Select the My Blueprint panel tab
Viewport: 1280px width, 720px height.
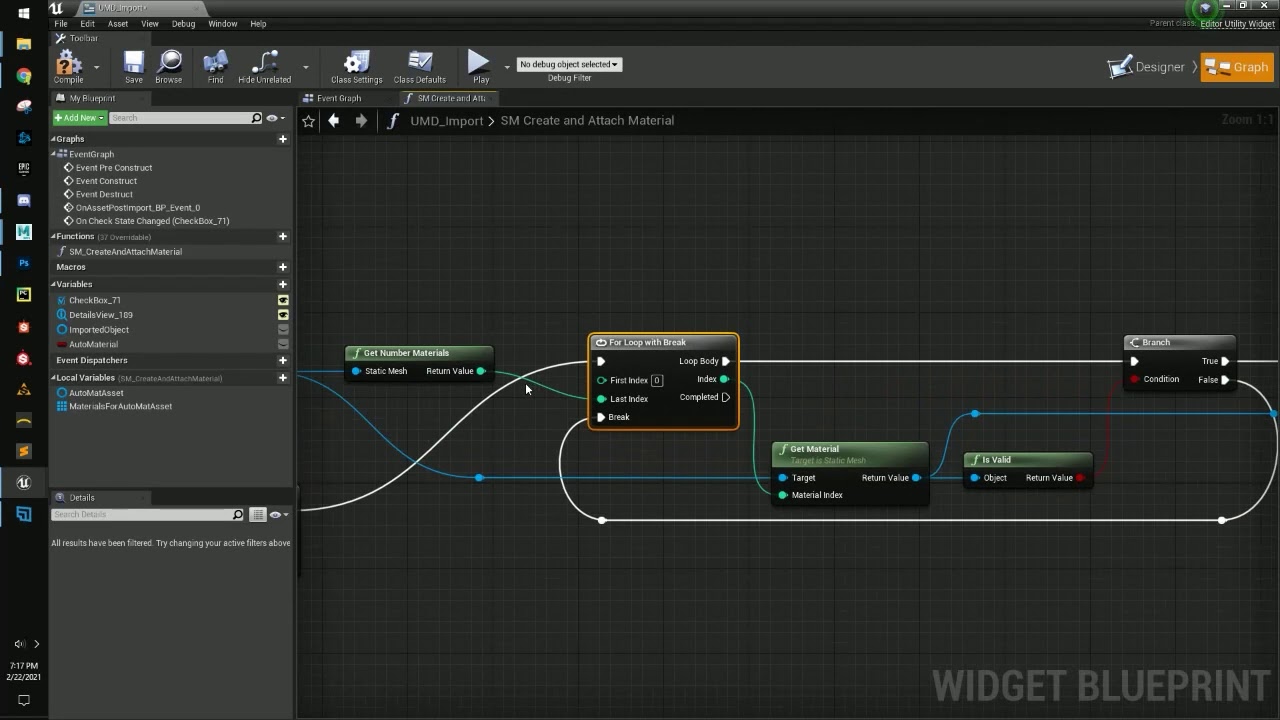pos(92,98)
